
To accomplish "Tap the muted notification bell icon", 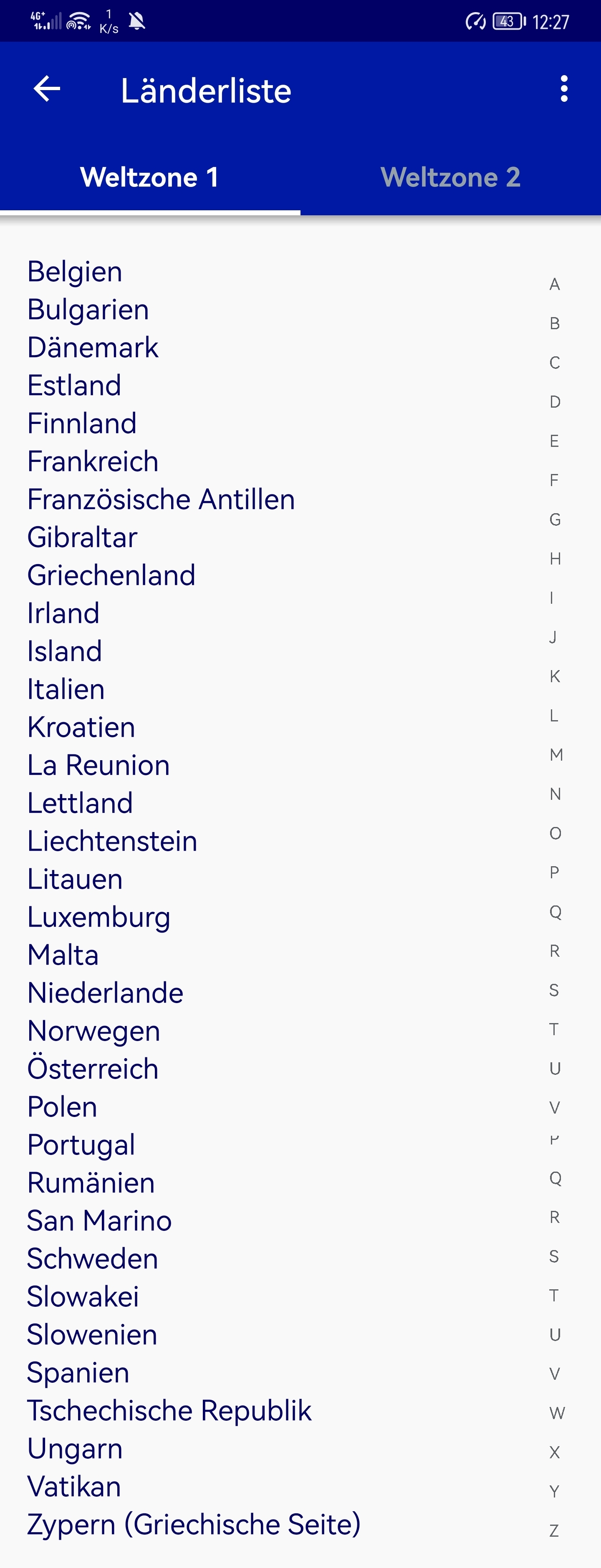I will pos(137,21).
